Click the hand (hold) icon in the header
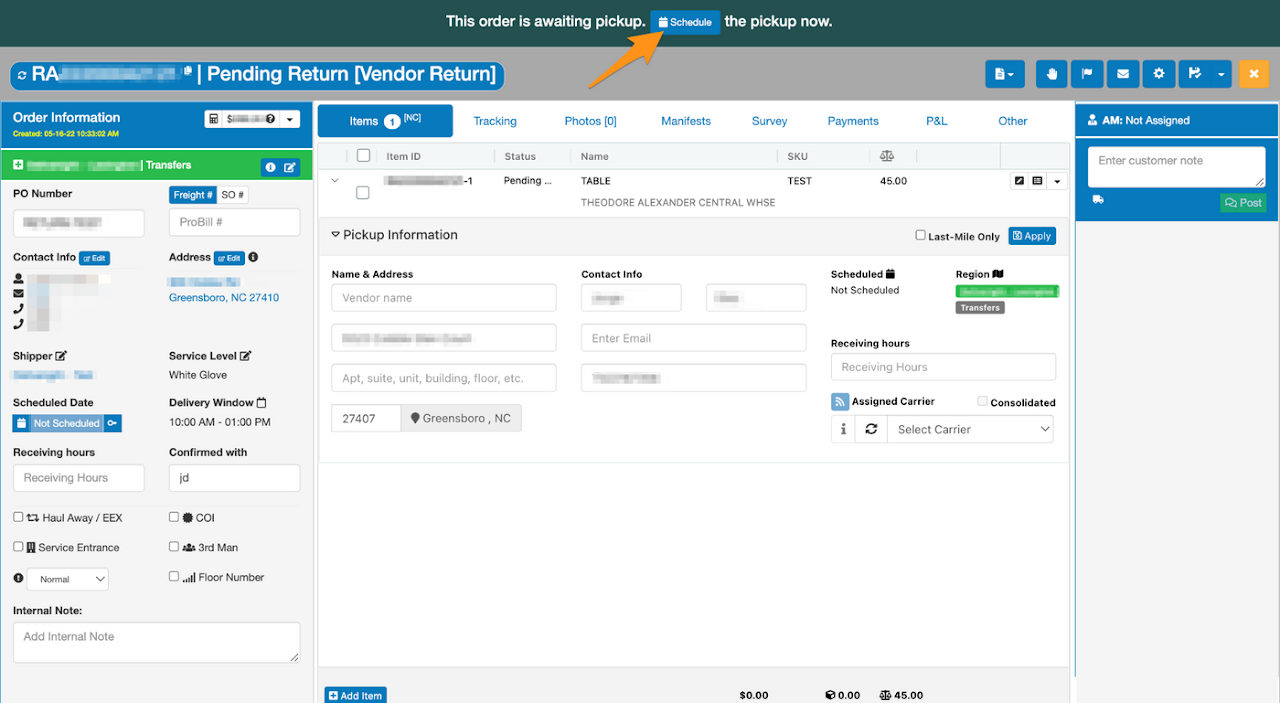1280x703 pixels. (x=1051, y=74)
